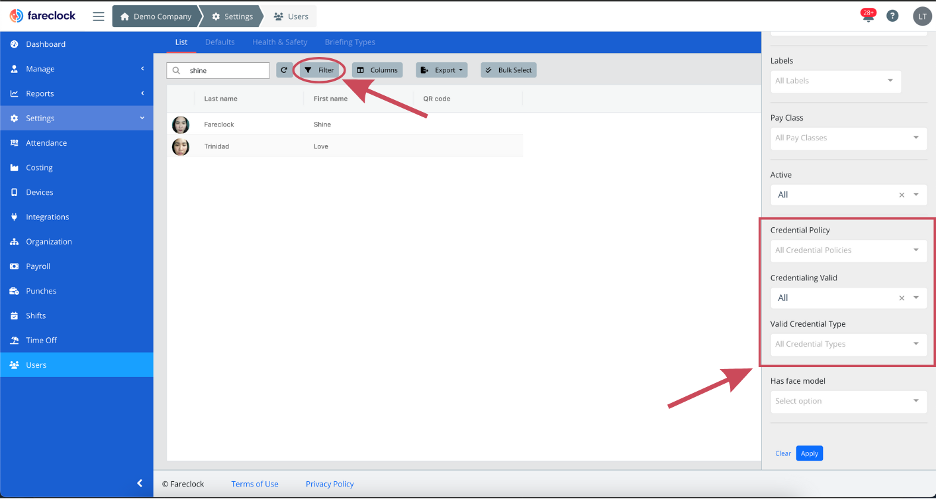Viewport: 936px width, 500px height.
Task: Open the Filter panel button
Action: tap(319, 70)
